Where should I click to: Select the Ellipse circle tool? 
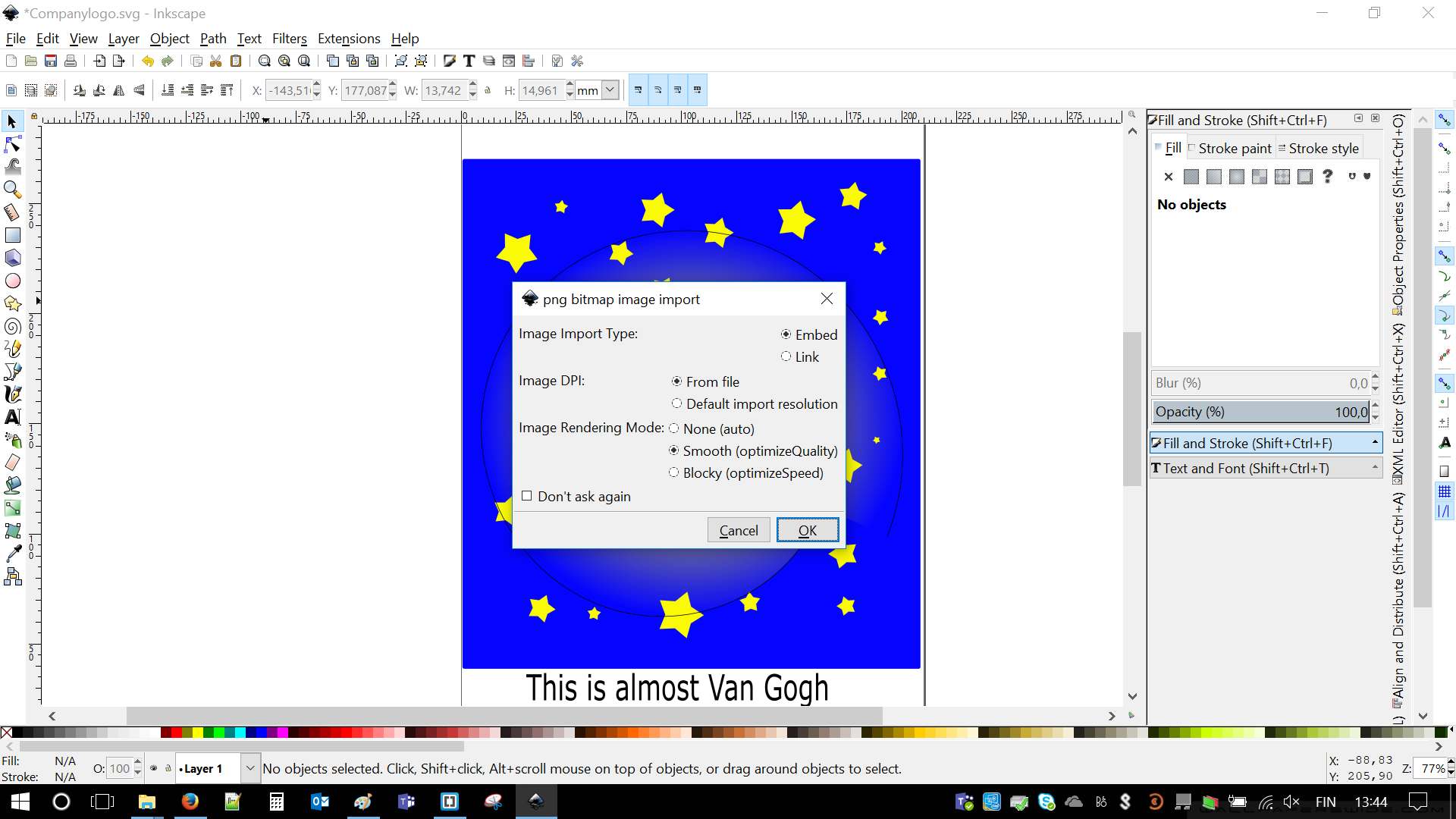click(13, 281)
